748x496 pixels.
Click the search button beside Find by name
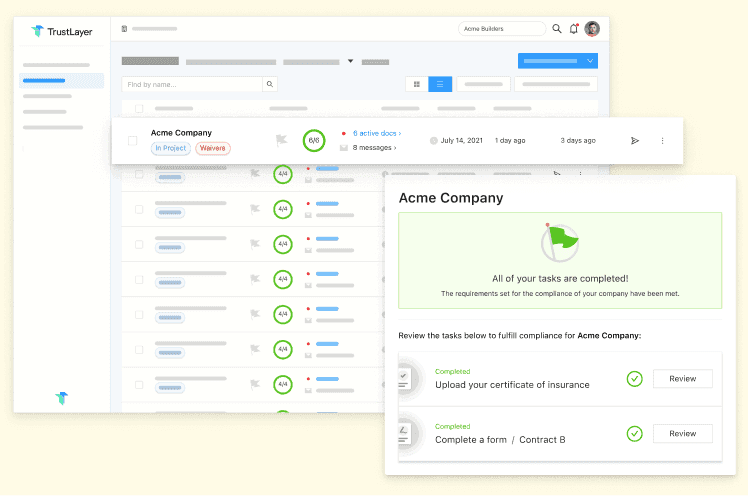(x=270, y=84)
